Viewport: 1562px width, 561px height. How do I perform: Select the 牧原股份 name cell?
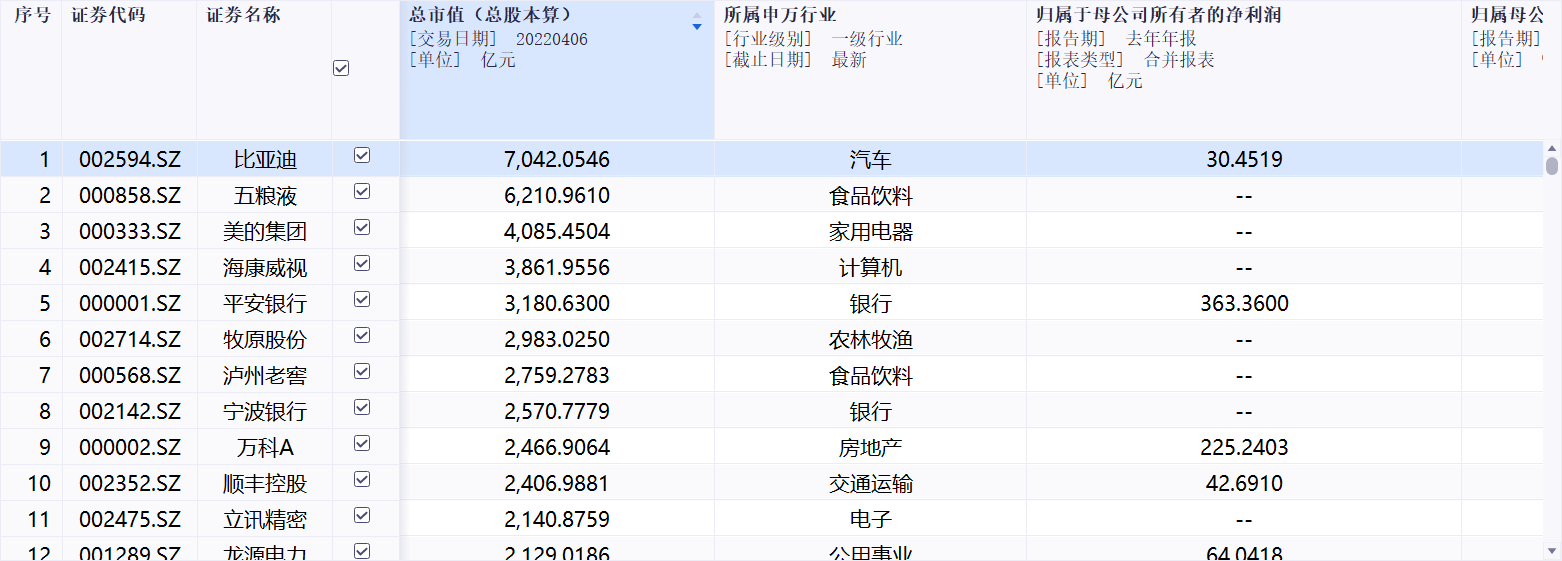tap(265, 340)
